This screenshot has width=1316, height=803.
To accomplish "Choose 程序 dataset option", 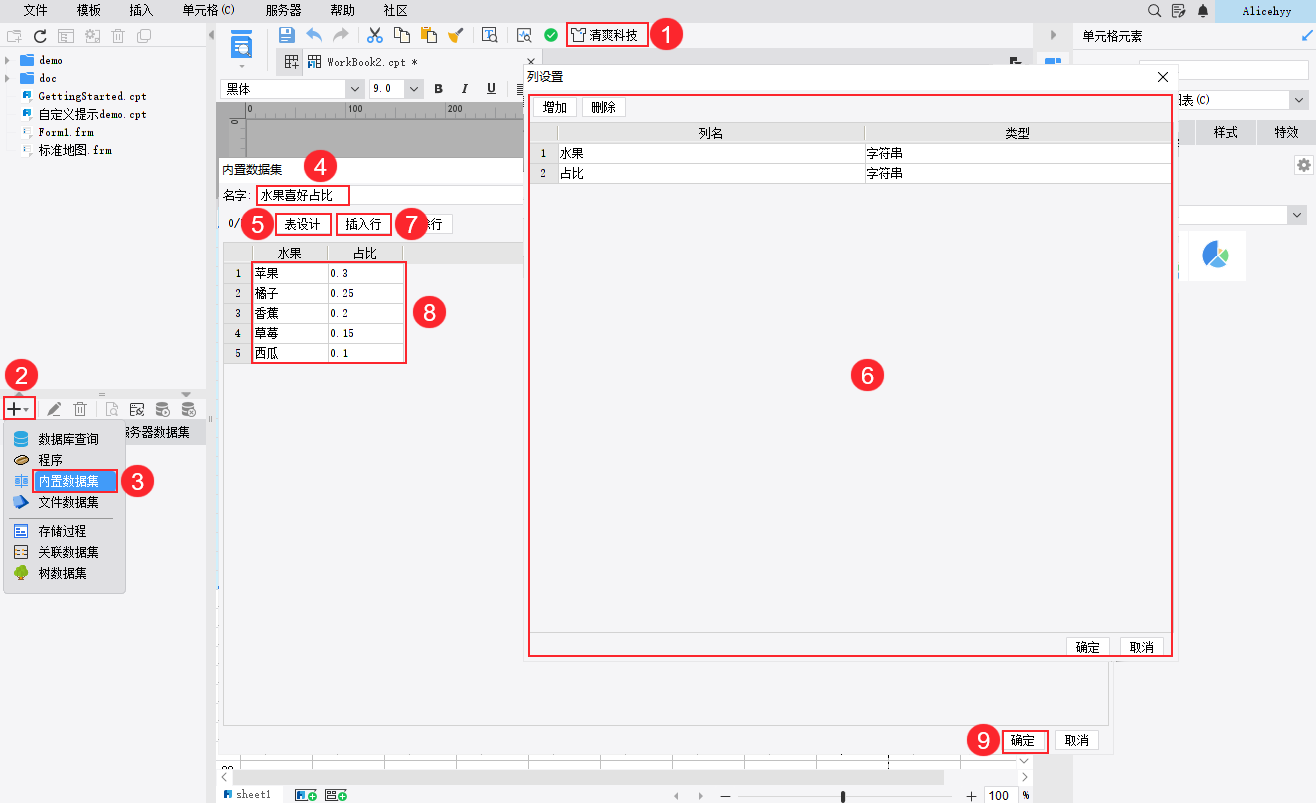I will point(65,460).
